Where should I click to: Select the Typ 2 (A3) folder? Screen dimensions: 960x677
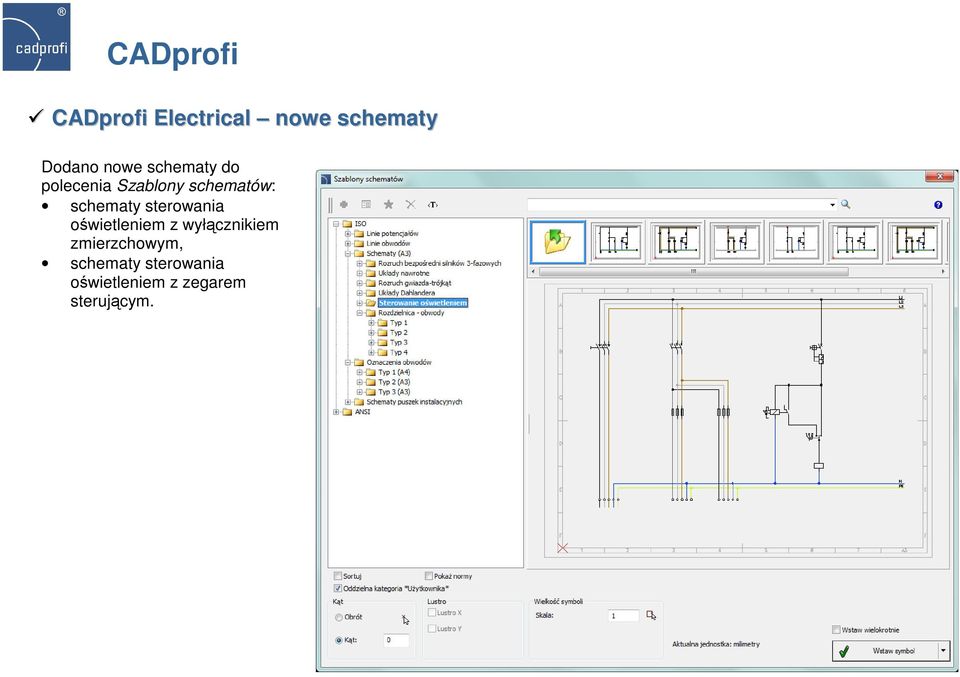[x=394, y=382]
